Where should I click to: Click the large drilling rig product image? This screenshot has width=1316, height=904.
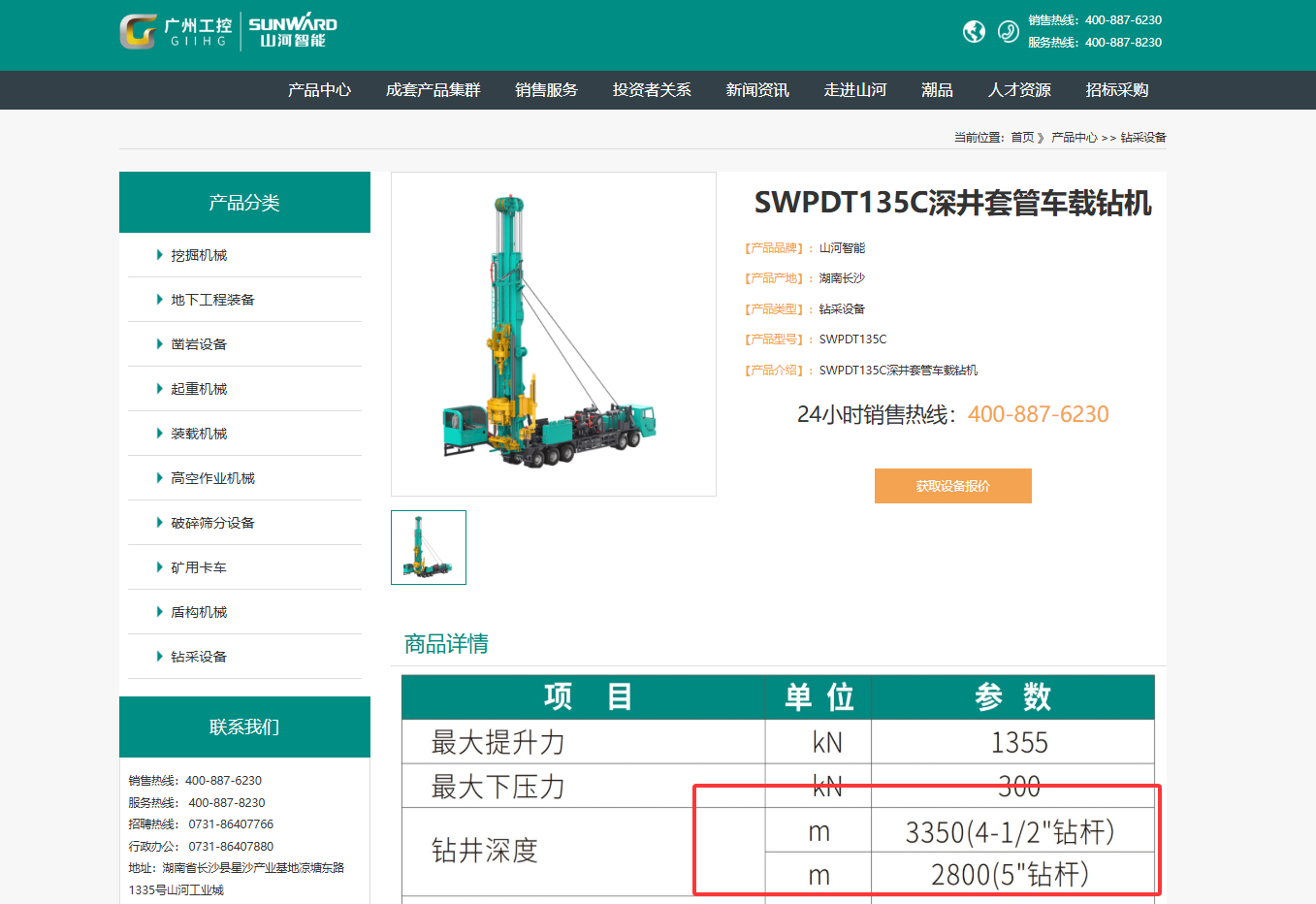coord(554,334)
